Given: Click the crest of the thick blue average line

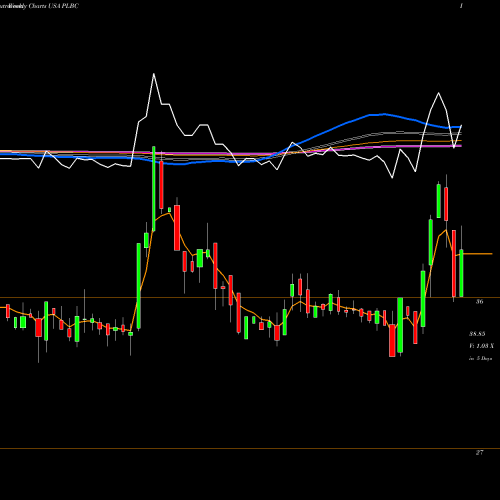Looking at the screenshot, I should [383, 114].
